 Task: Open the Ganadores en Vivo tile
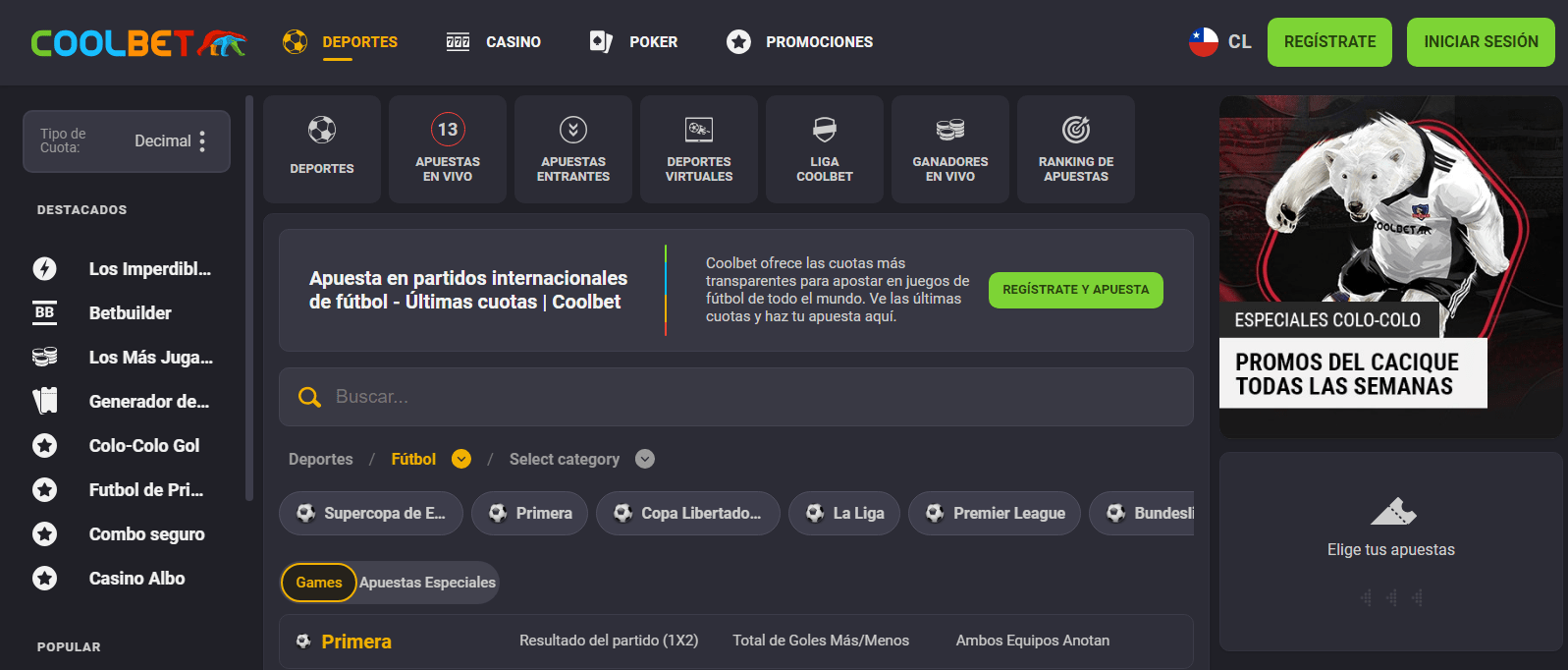tap(950, 149)
